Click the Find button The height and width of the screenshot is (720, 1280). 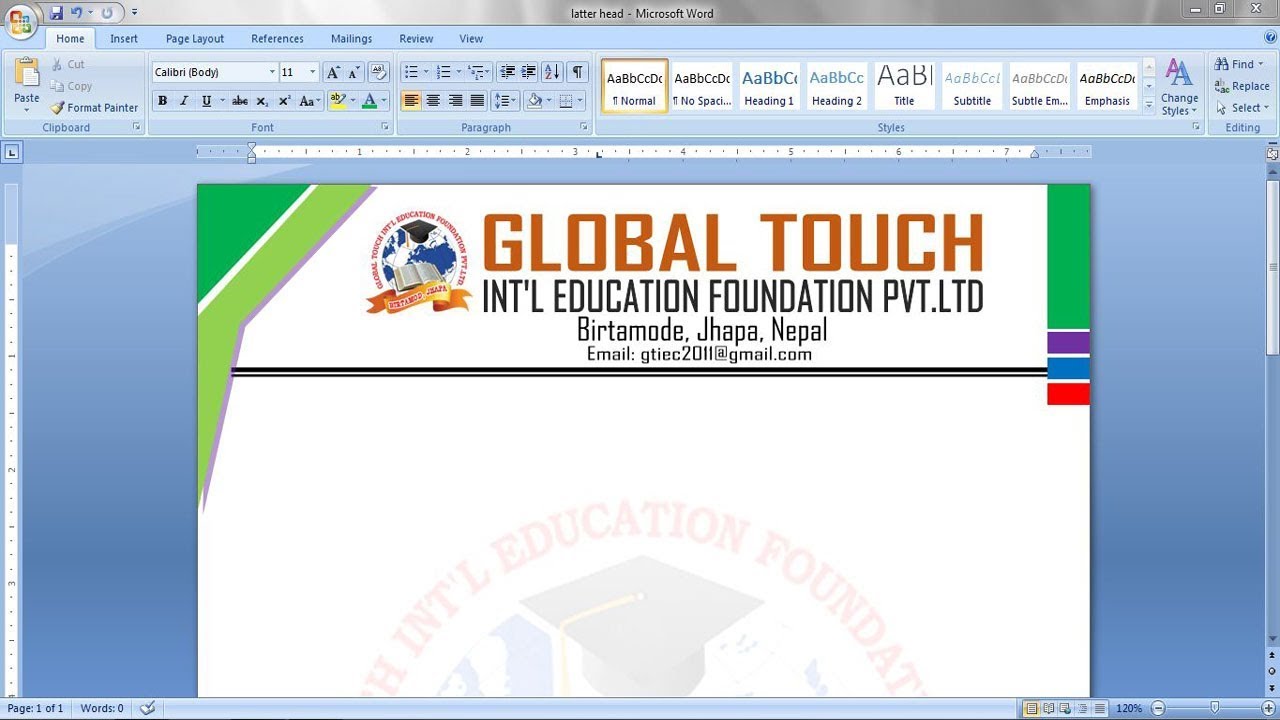[1239, 64]
